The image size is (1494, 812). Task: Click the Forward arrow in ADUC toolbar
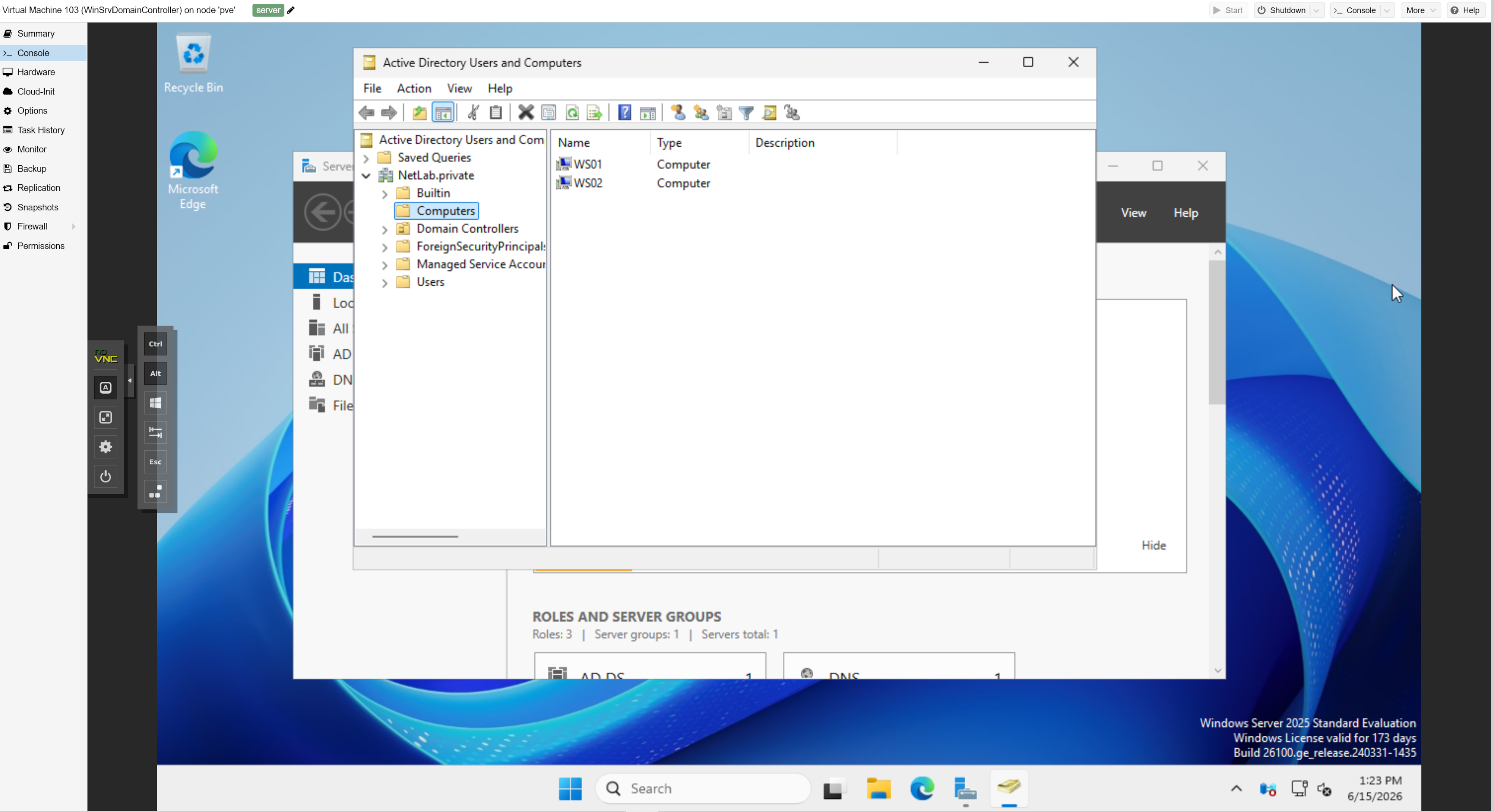click(x=389, y=112)
